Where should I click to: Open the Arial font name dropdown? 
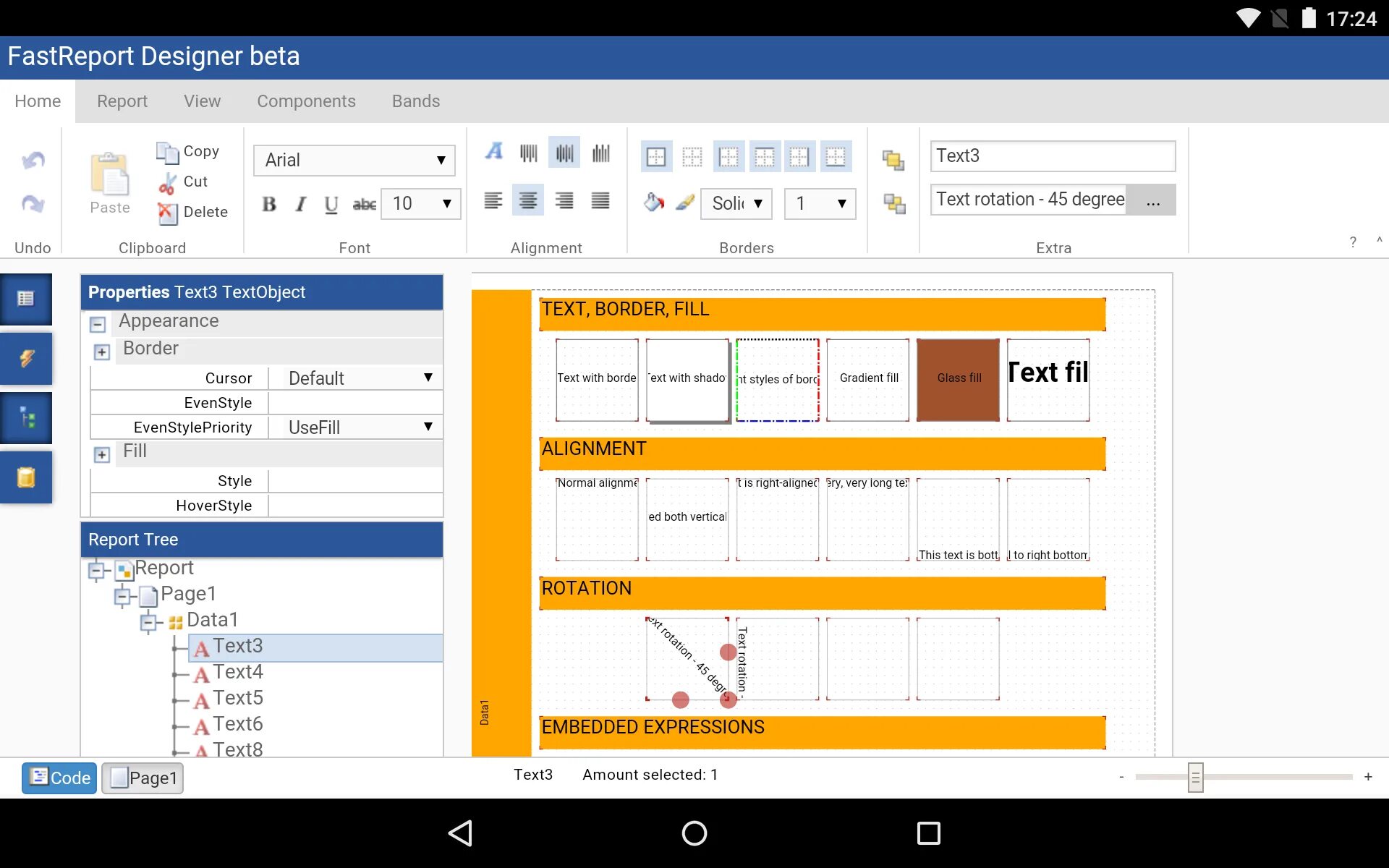[354, 161]
